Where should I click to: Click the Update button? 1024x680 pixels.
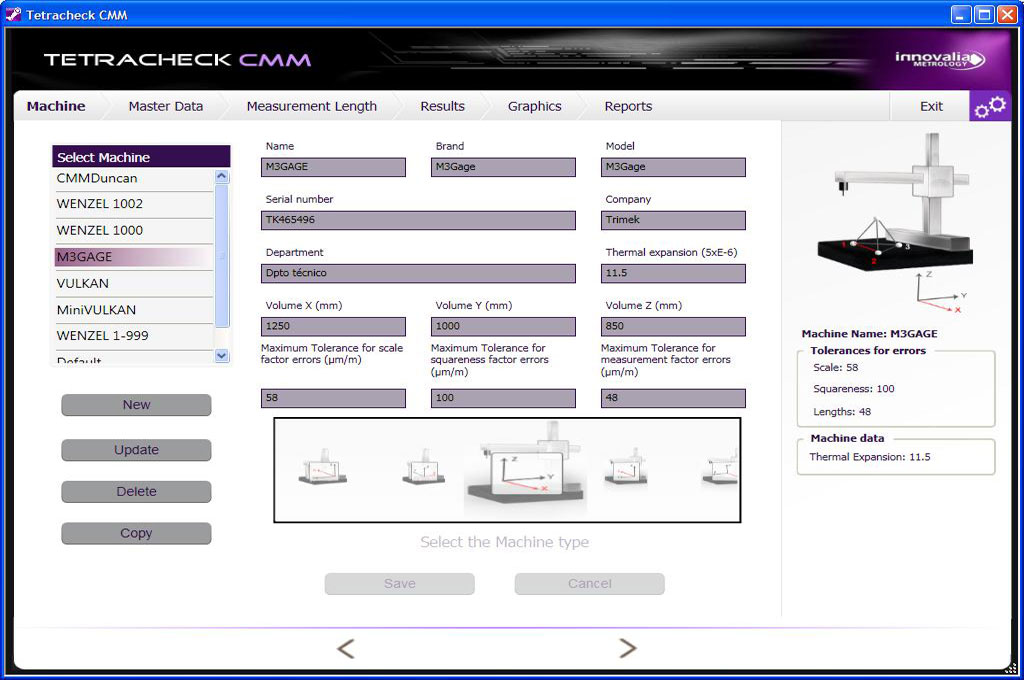136,450
